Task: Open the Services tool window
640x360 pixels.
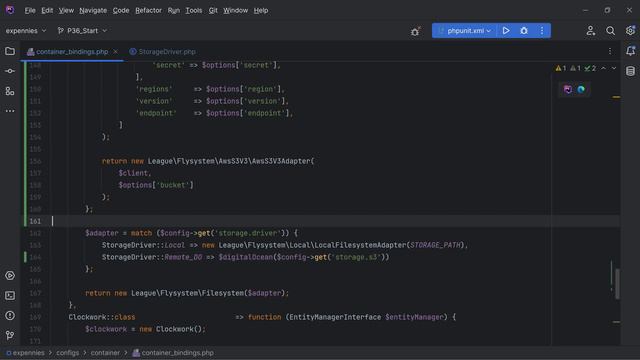Action: click(10, 276)
